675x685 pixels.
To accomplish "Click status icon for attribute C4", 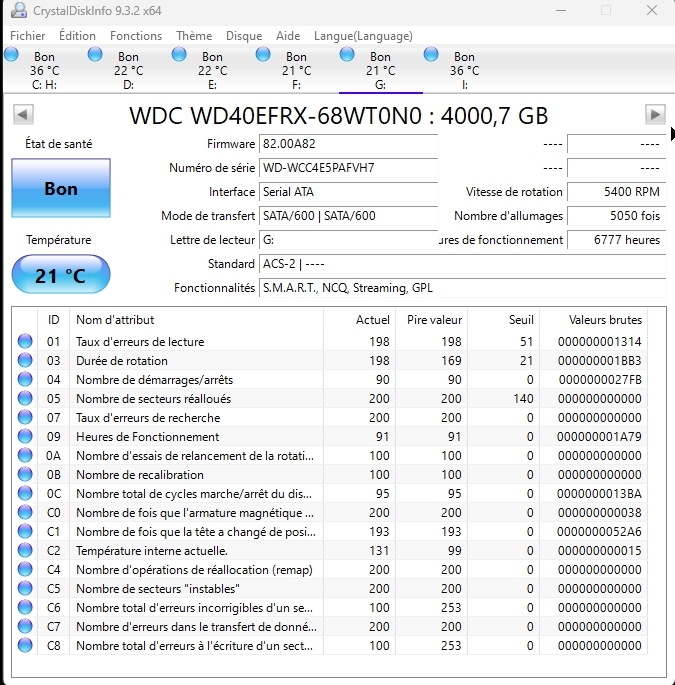I will [25, 569].
